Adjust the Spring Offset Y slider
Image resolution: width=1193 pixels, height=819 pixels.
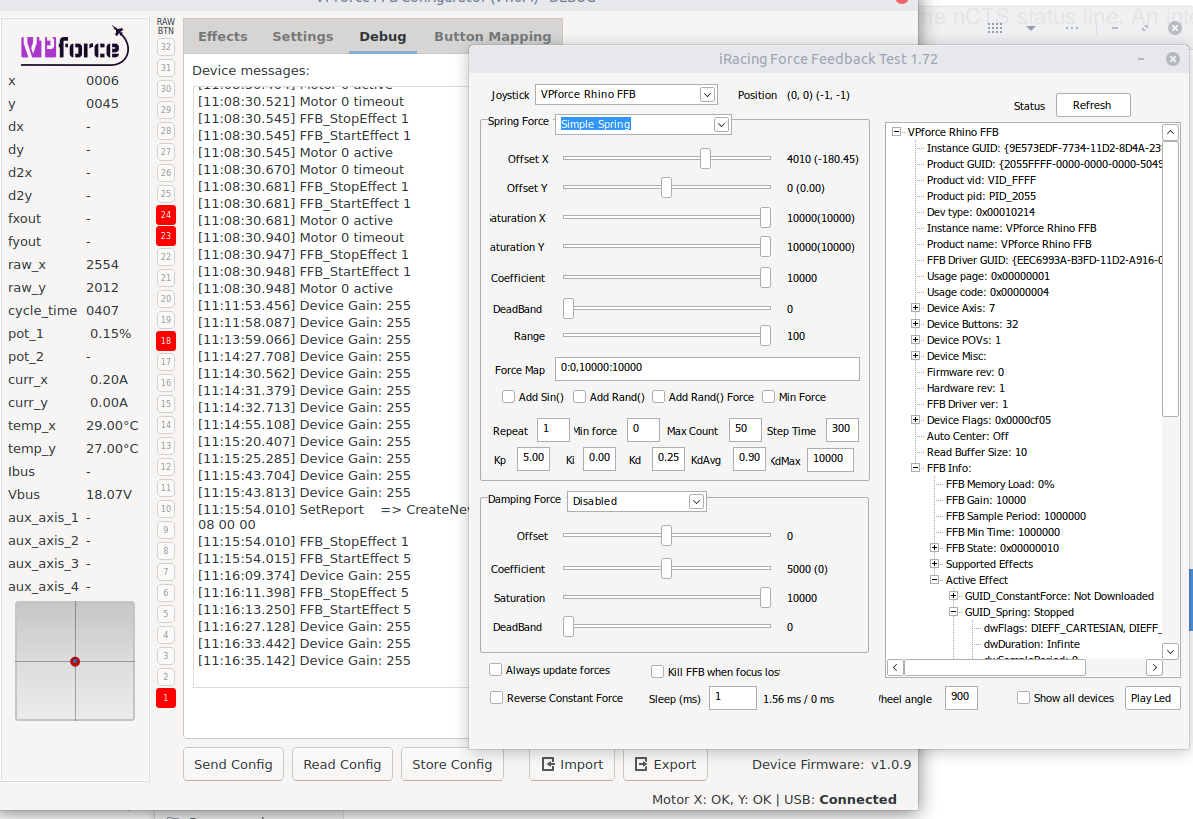tap(666, 187)
